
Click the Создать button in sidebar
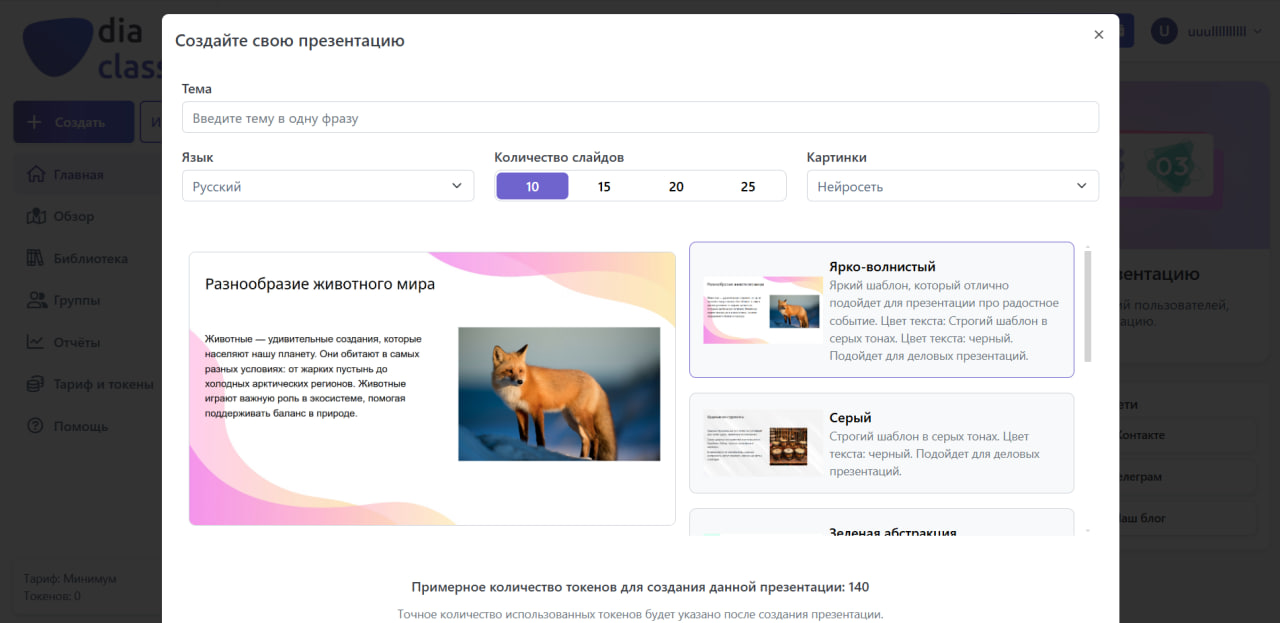[74, 122]
